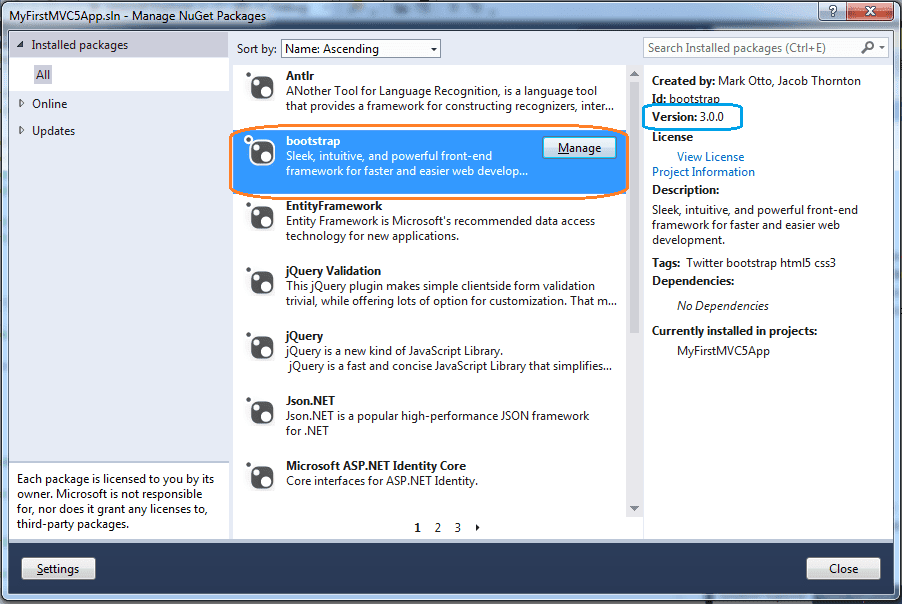Select the jQuery Validation package title
902x604 pixels.
pyautogui.click(x=333, y=271)
